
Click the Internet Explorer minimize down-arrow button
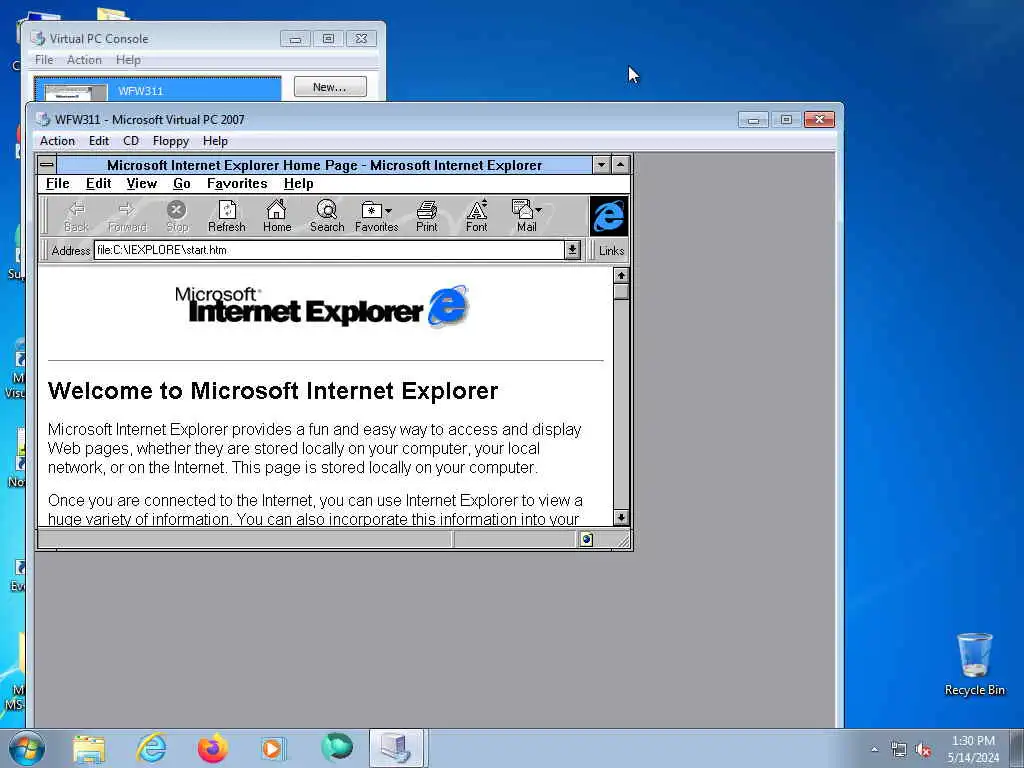(x=601, y=165)
